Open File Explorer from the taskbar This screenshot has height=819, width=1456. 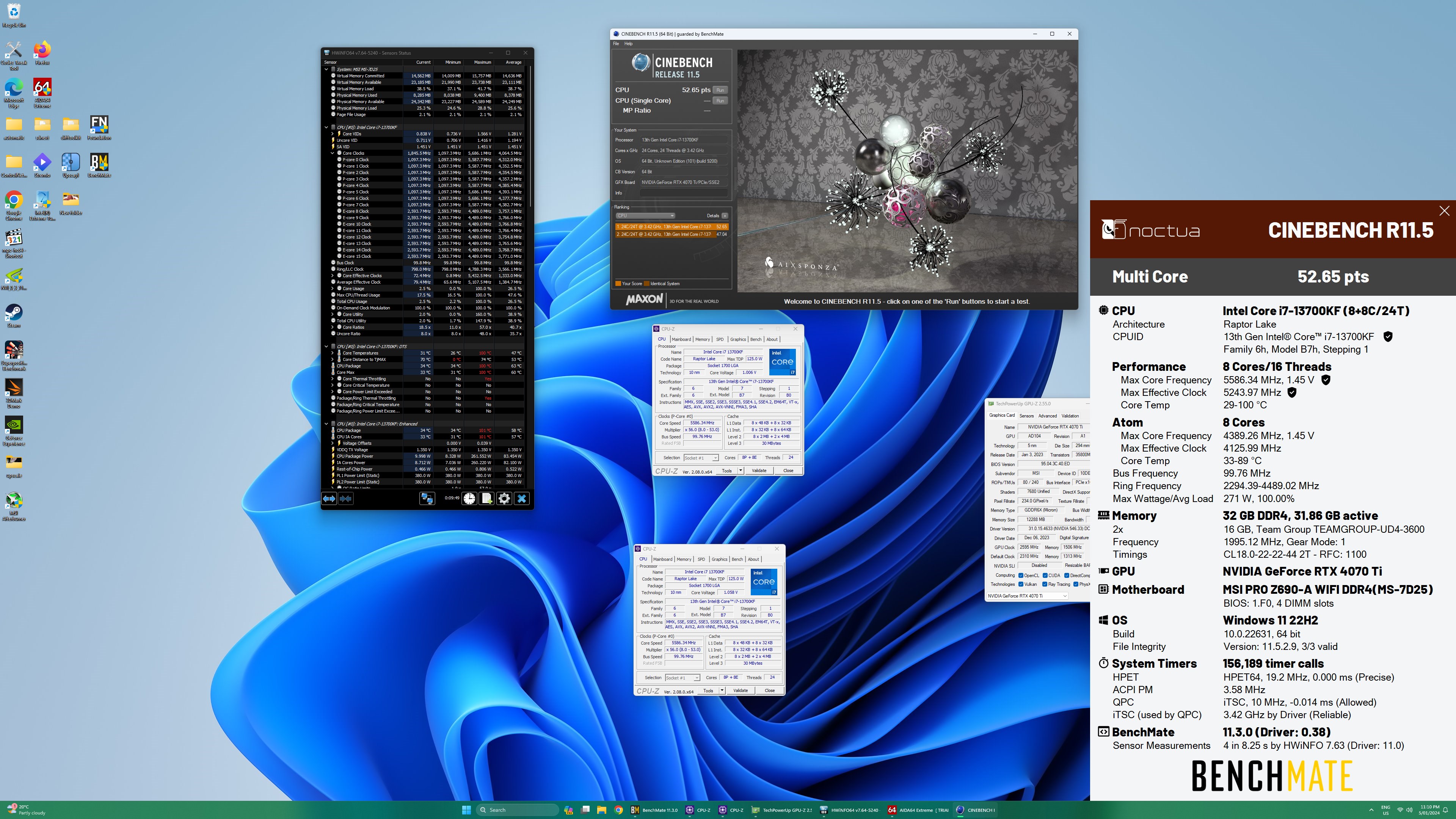(x=601, y=810)
